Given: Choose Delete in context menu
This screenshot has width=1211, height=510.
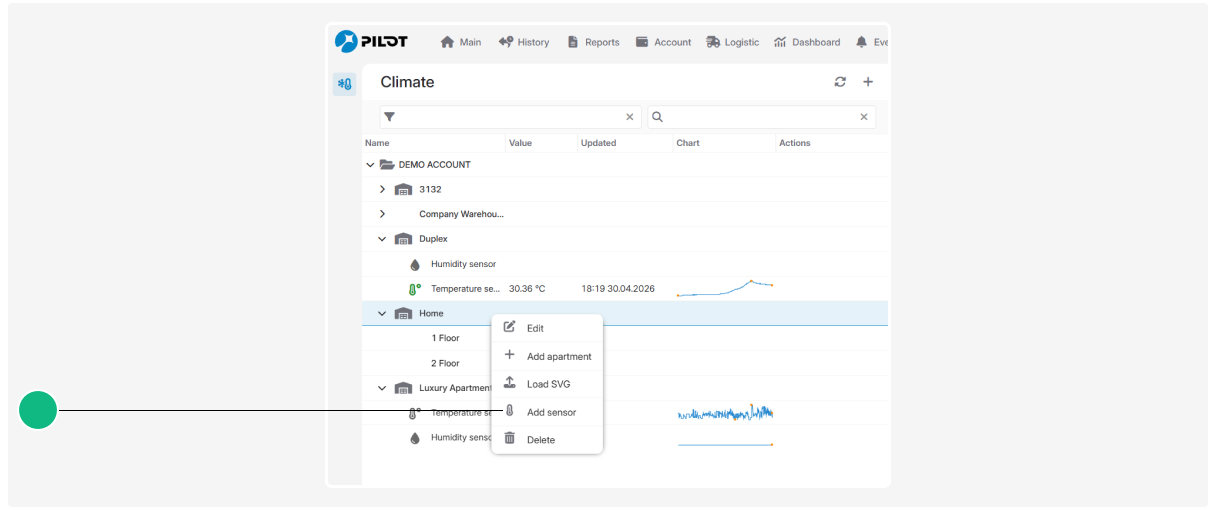Looking at the screenshot, I should pyautogui.click(x=547, y=440).
